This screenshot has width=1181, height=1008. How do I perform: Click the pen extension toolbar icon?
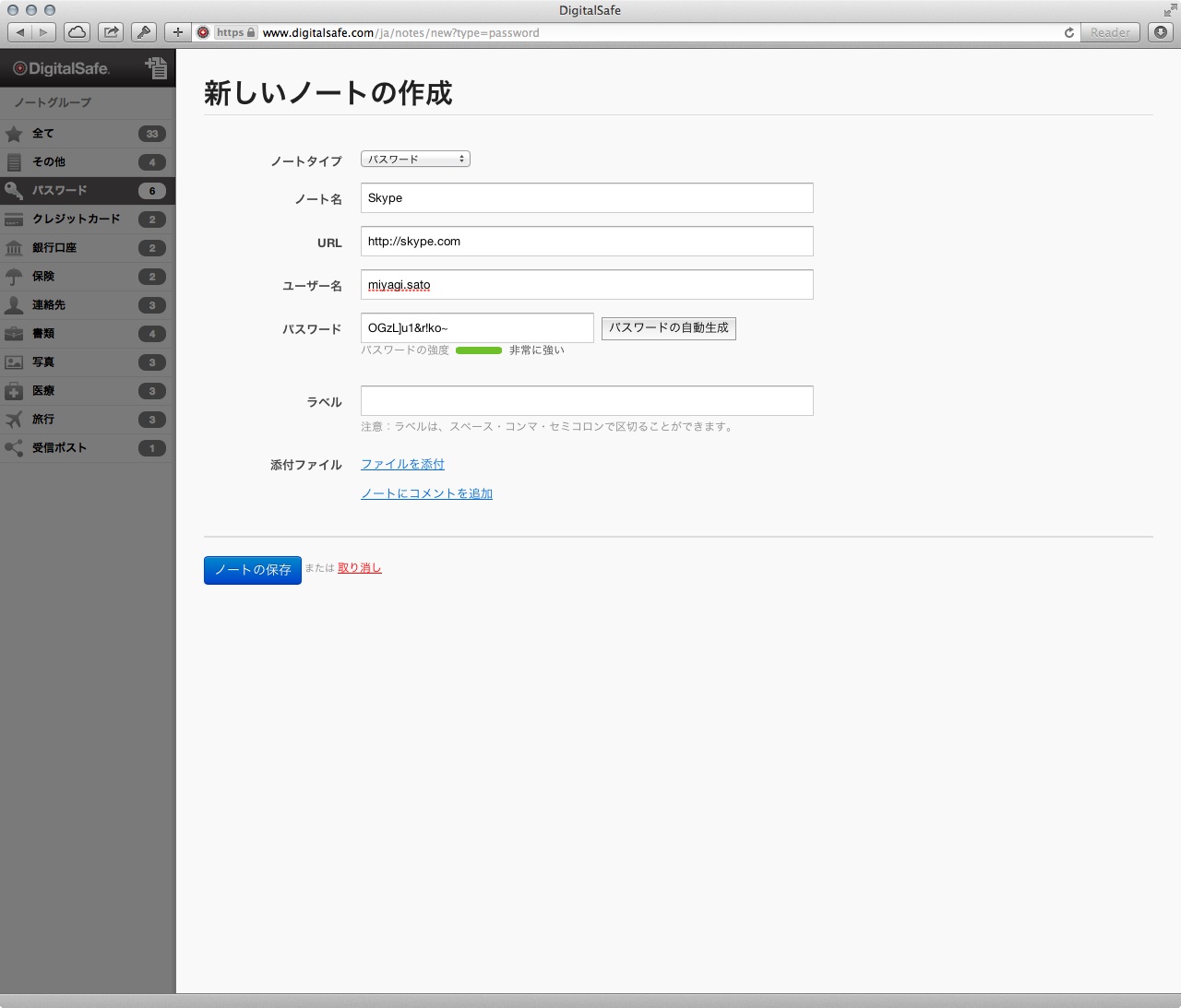tap(144, 32)
